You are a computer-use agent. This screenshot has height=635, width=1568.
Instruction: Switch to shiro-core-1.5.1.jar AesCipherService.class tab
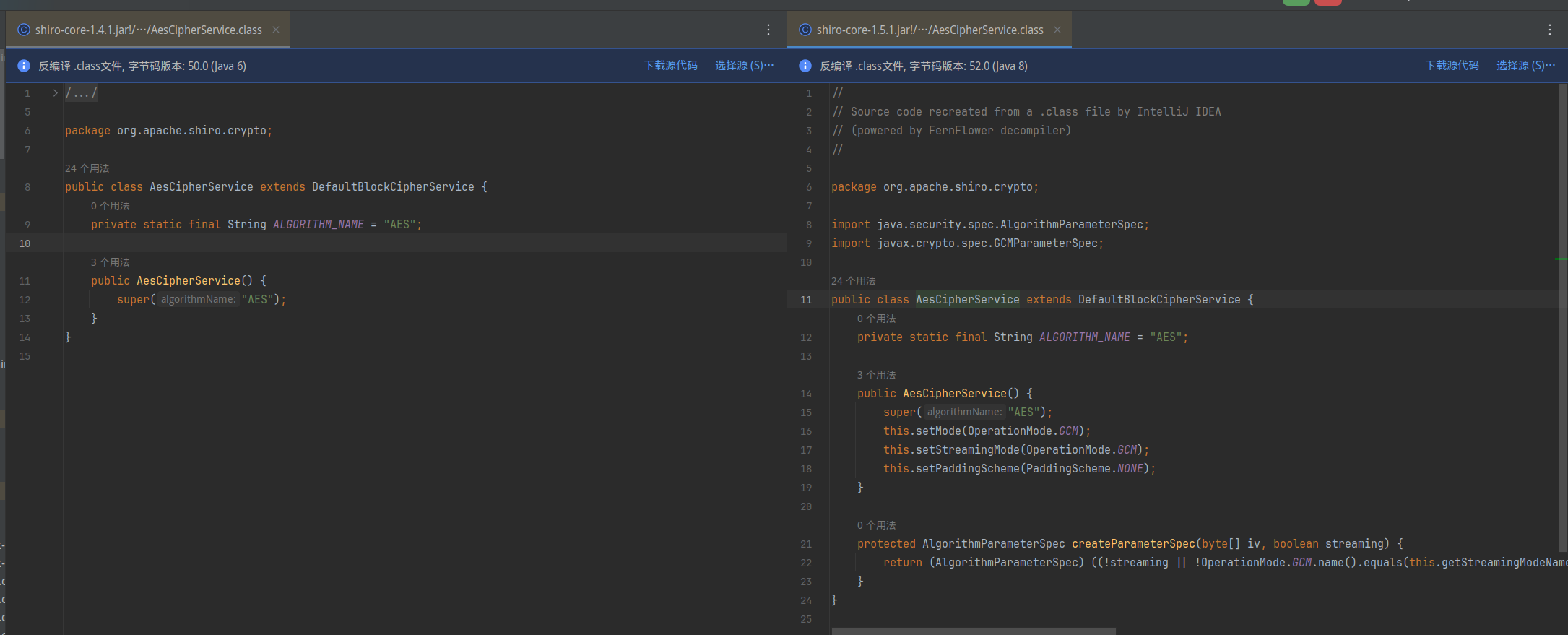[x=930, y=30]
